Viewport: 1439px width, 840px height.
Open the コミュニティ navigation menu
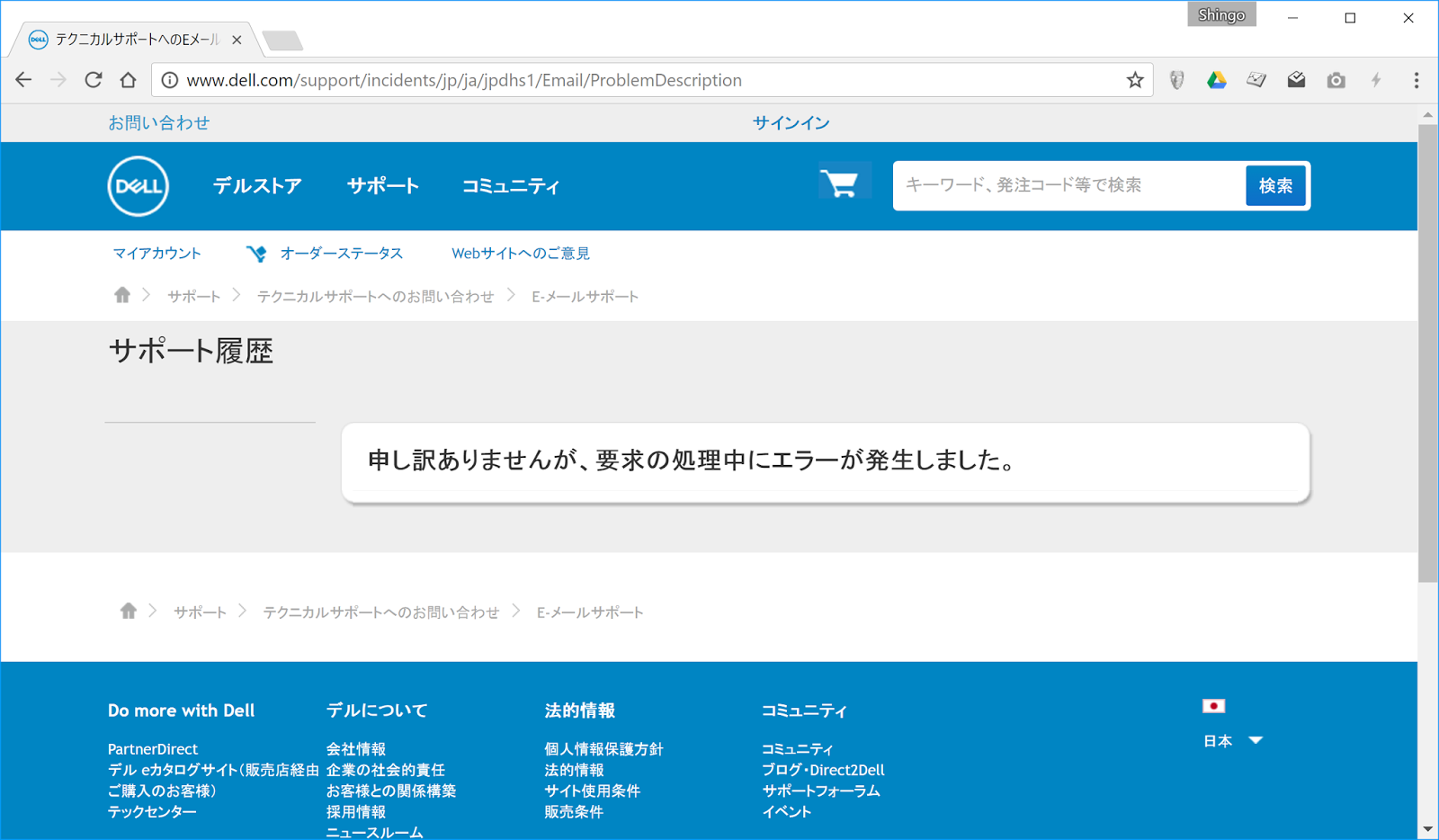pyautogui.click(x=511, y=186)
